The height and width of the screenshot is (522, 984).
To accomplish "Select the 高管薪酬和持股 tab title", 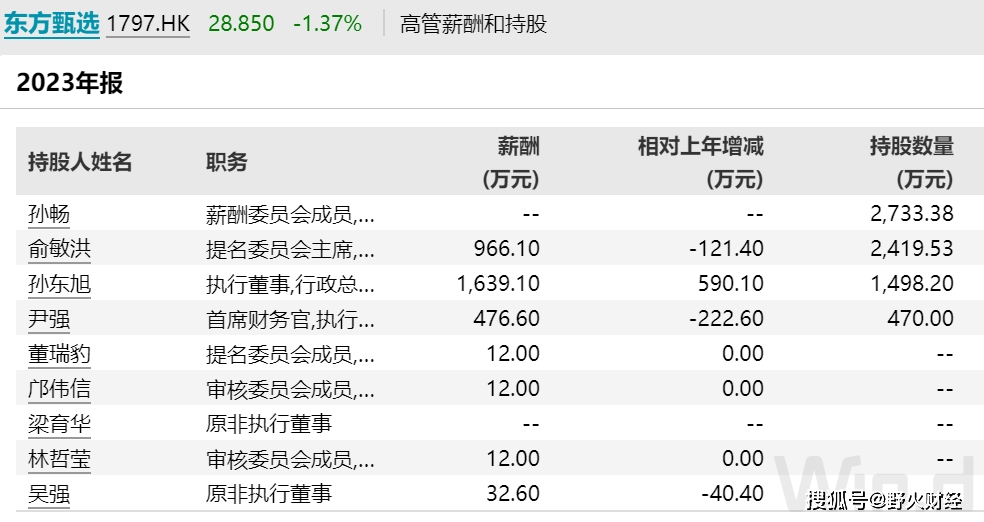I will (x=473, y=23).
